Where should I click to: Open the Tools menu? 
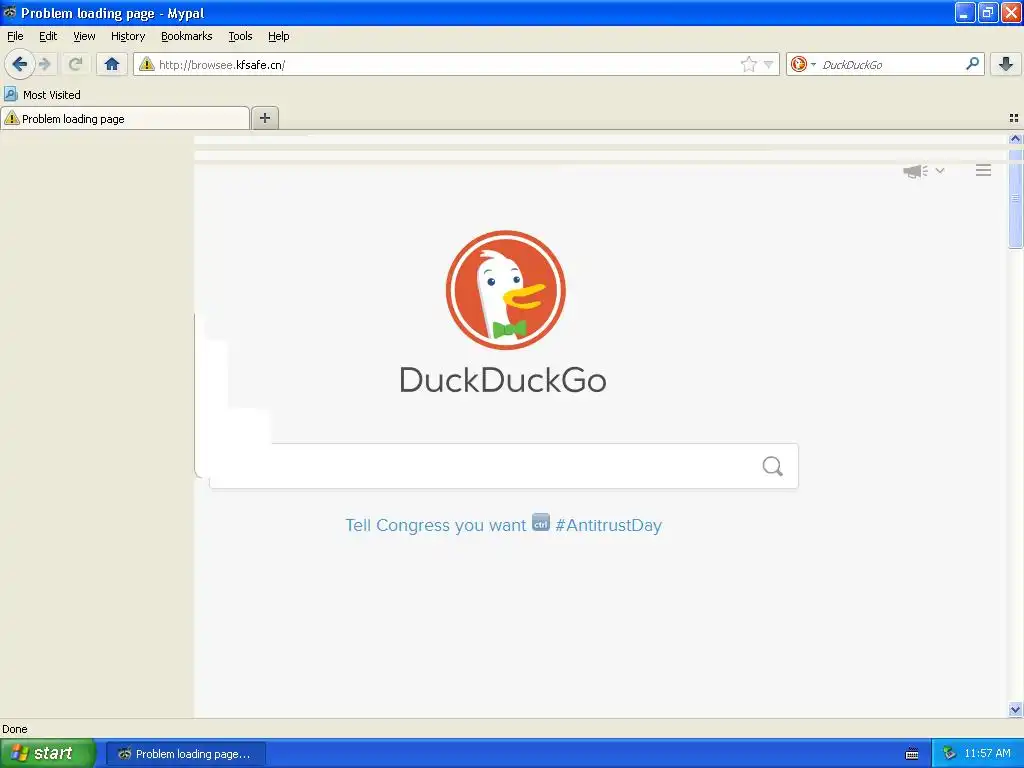(240, 36)
